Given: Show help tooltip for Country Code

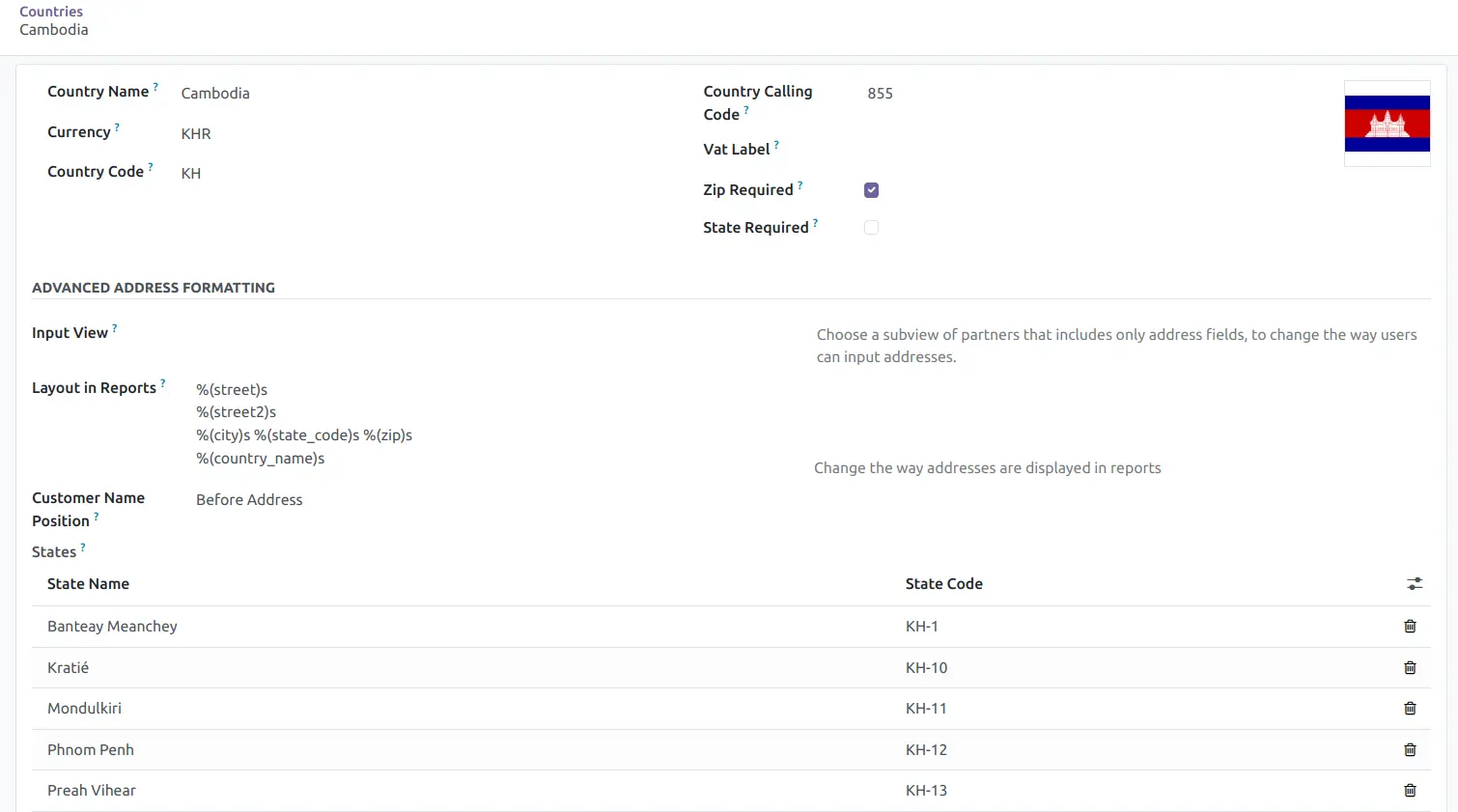Looking at the screenshot, I should (151, 167).
